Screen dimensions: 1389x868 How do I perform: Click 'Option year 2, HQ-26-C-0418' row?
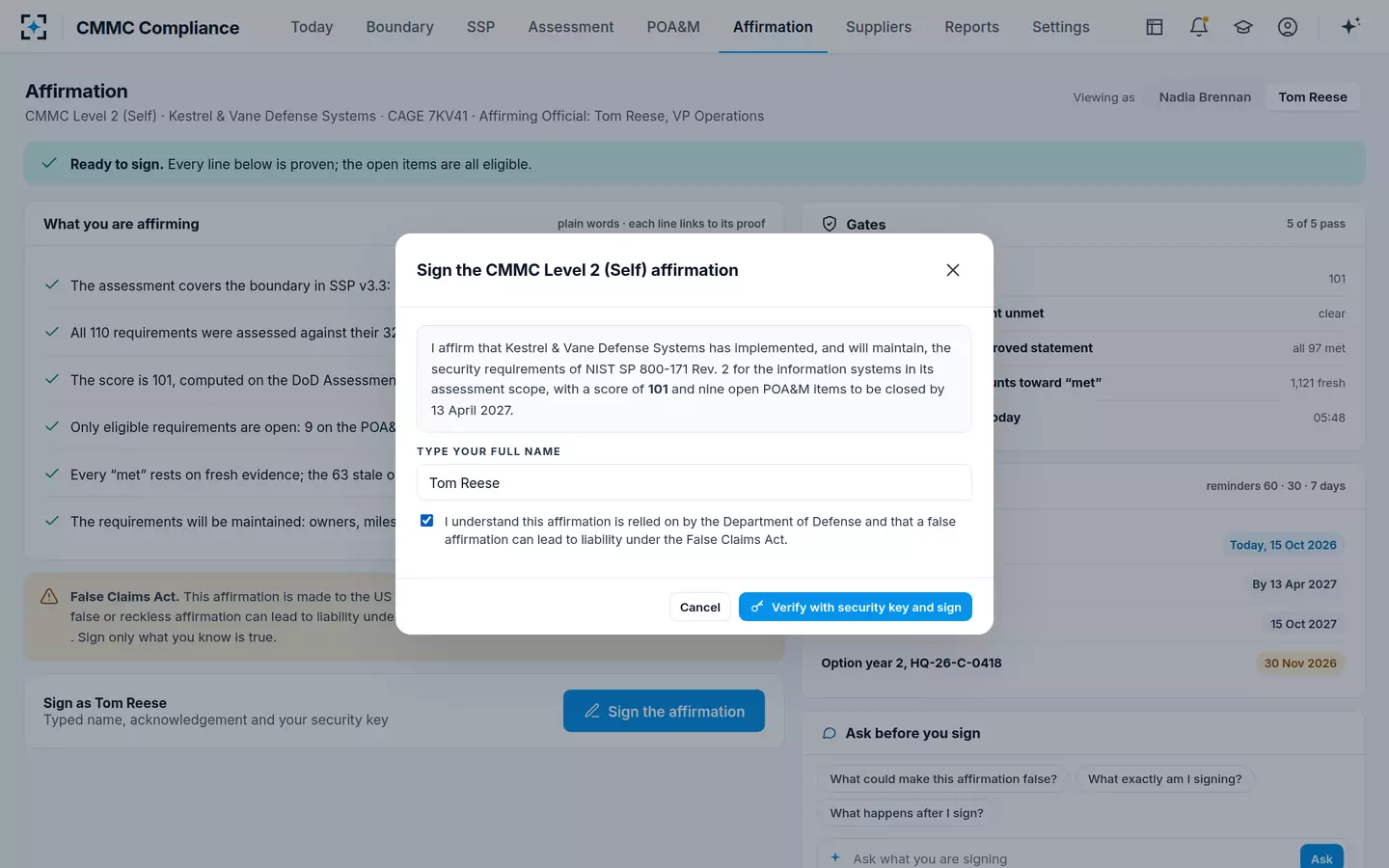click(1083, 663)
